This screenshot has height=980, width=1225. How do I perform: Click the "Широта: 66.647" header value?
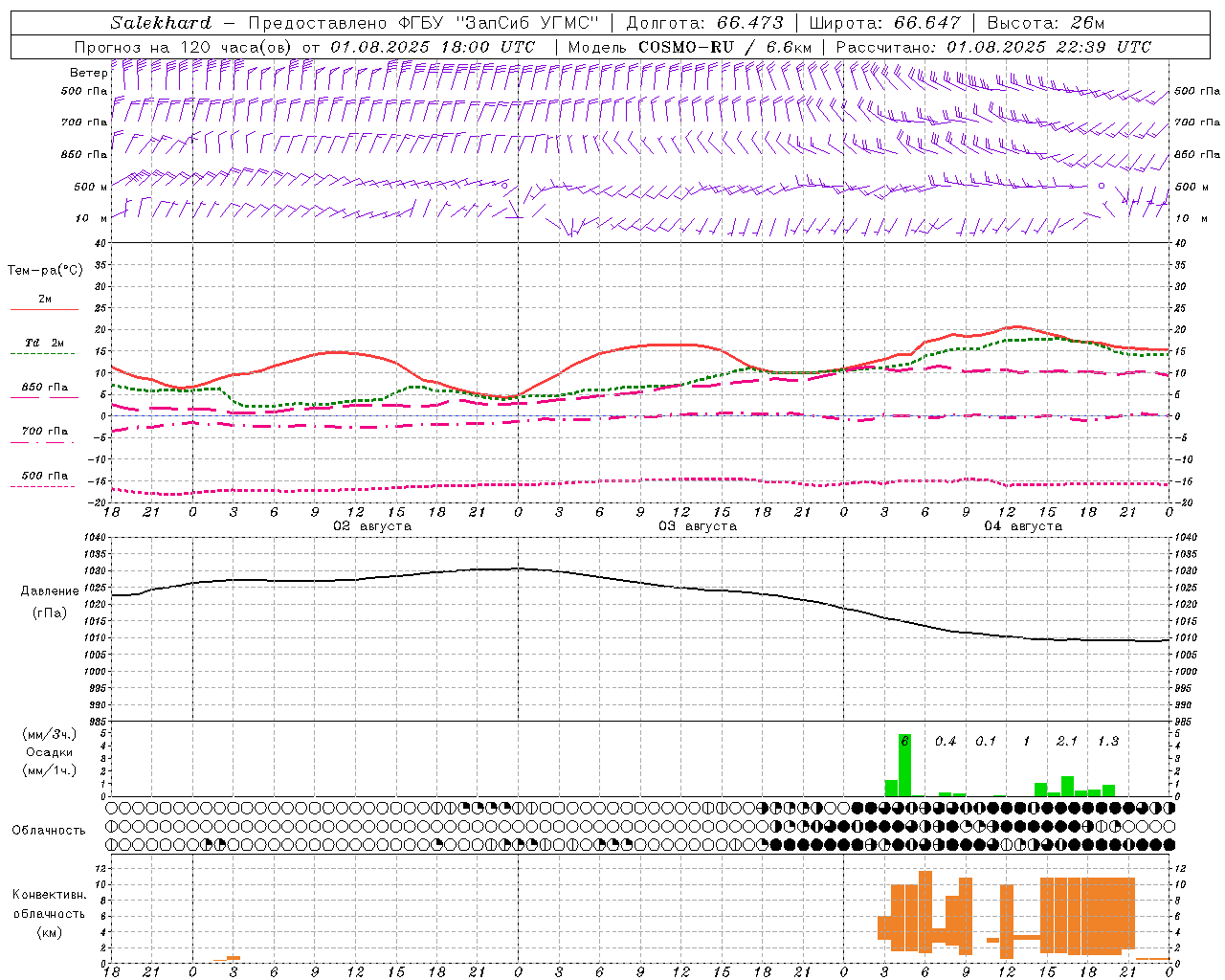tap(884, 23)
